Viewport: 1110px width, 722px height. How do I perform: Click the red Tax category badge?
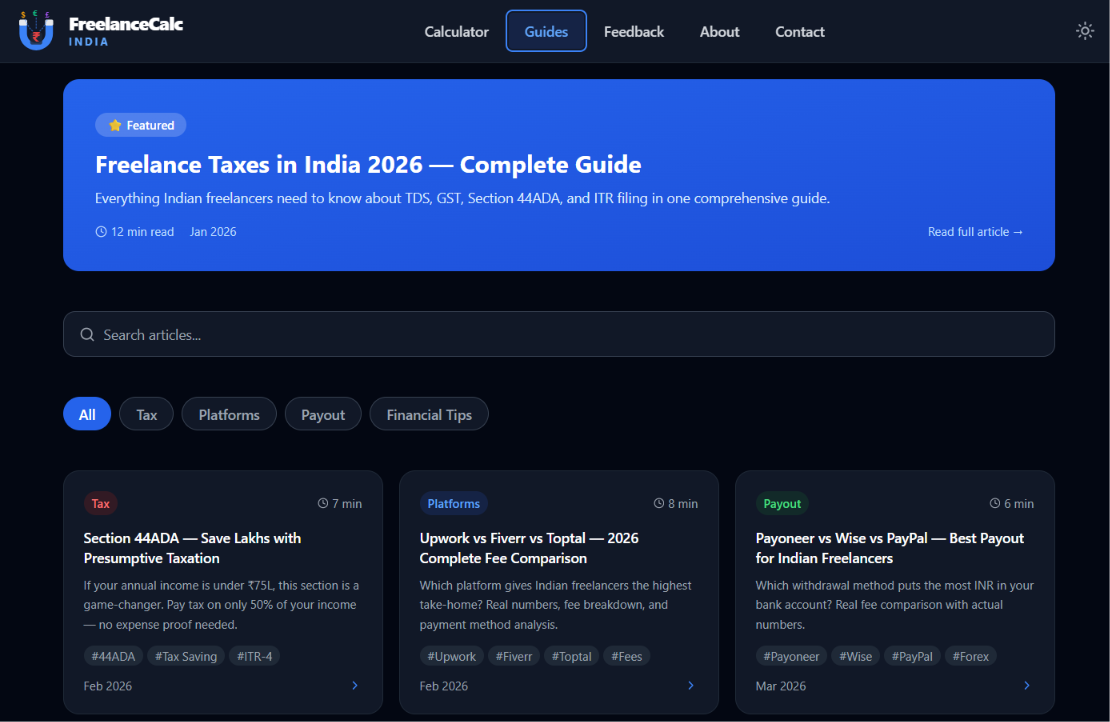pos(101,503)
